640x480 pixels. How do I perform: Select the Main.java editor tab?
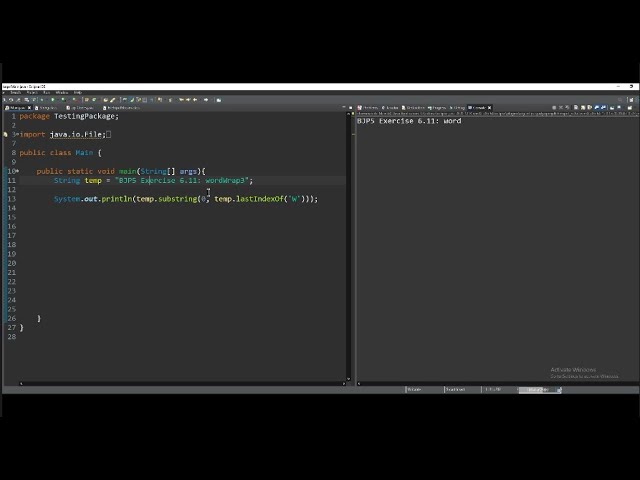pyautogui.click(x=16, y=108)
